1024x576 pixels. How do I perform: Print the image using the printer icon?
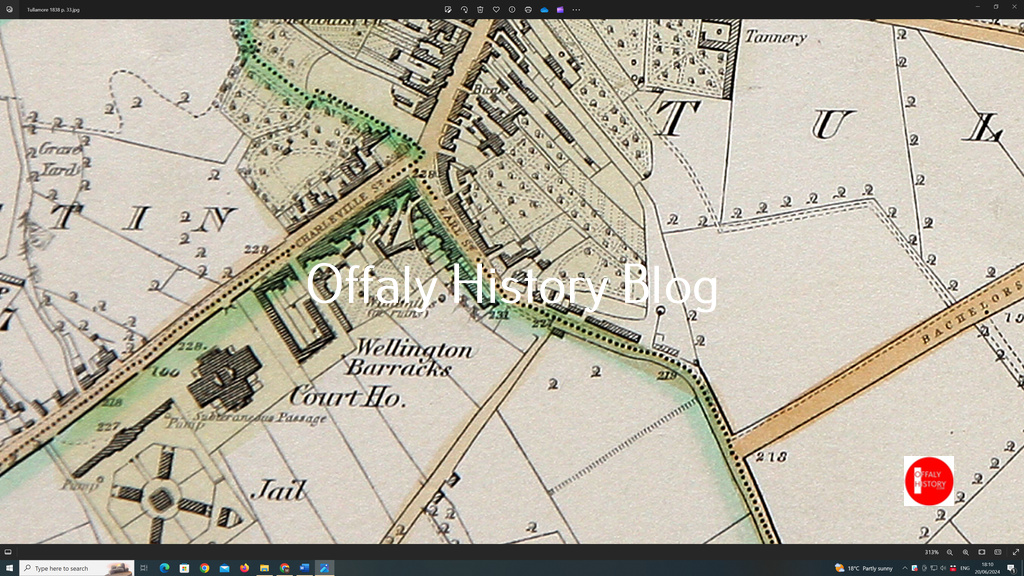click(528, 10)
